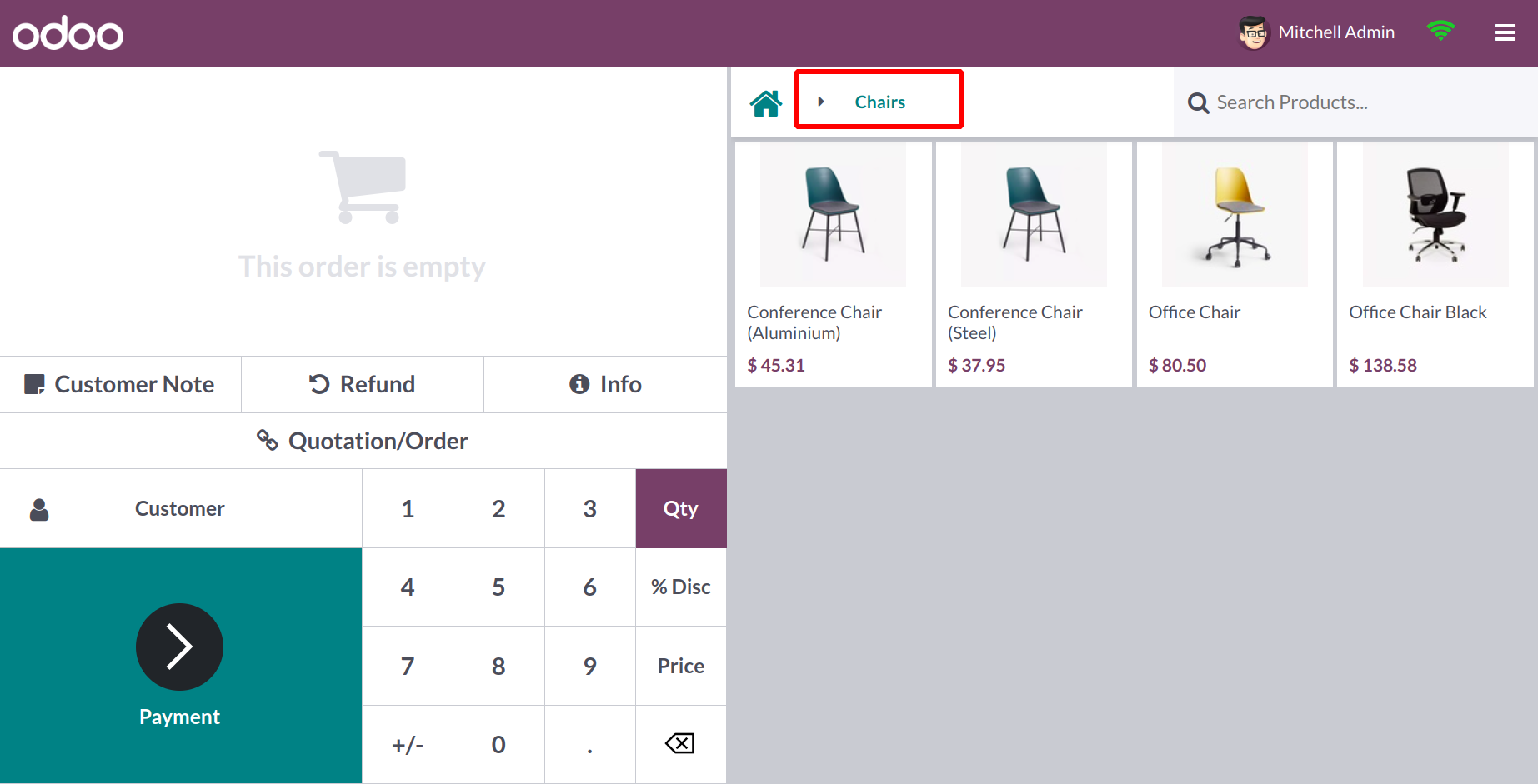Click the backspace delete key on numpad

tap(680, 743)
